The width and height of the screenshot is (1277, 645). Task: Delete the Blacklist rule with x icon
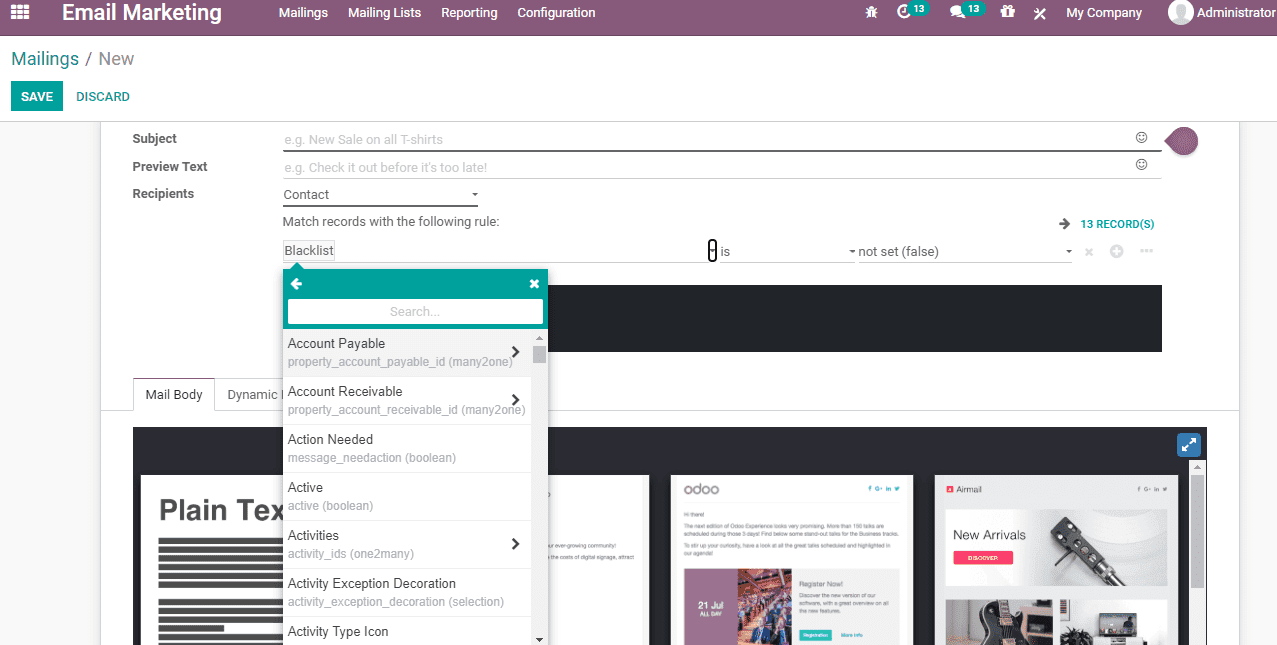[1089, 252]
